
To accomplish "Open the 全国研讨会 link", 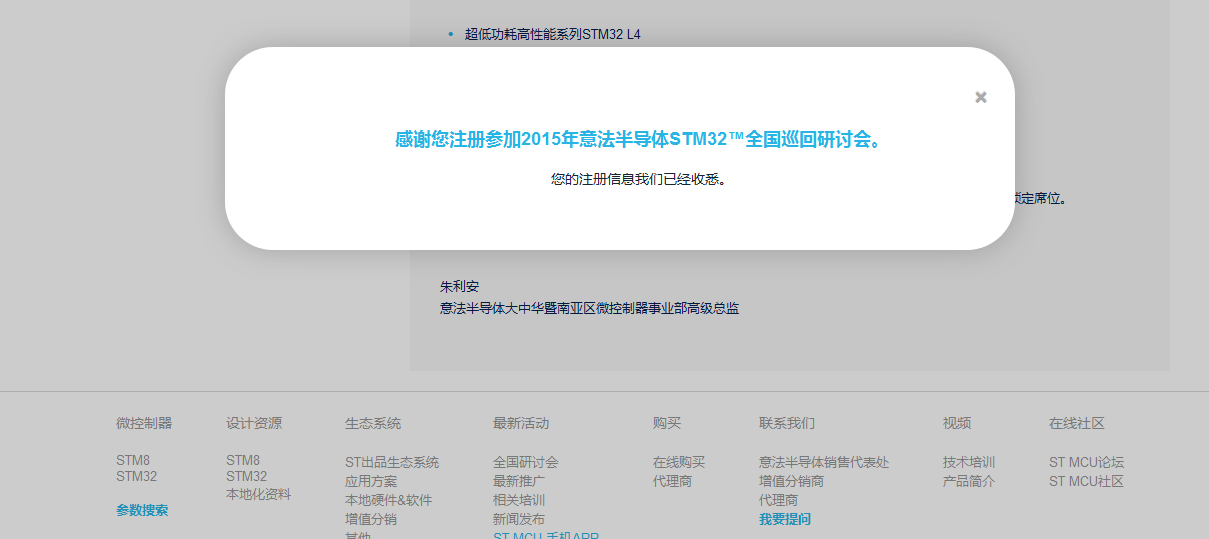I will (525, 463).
